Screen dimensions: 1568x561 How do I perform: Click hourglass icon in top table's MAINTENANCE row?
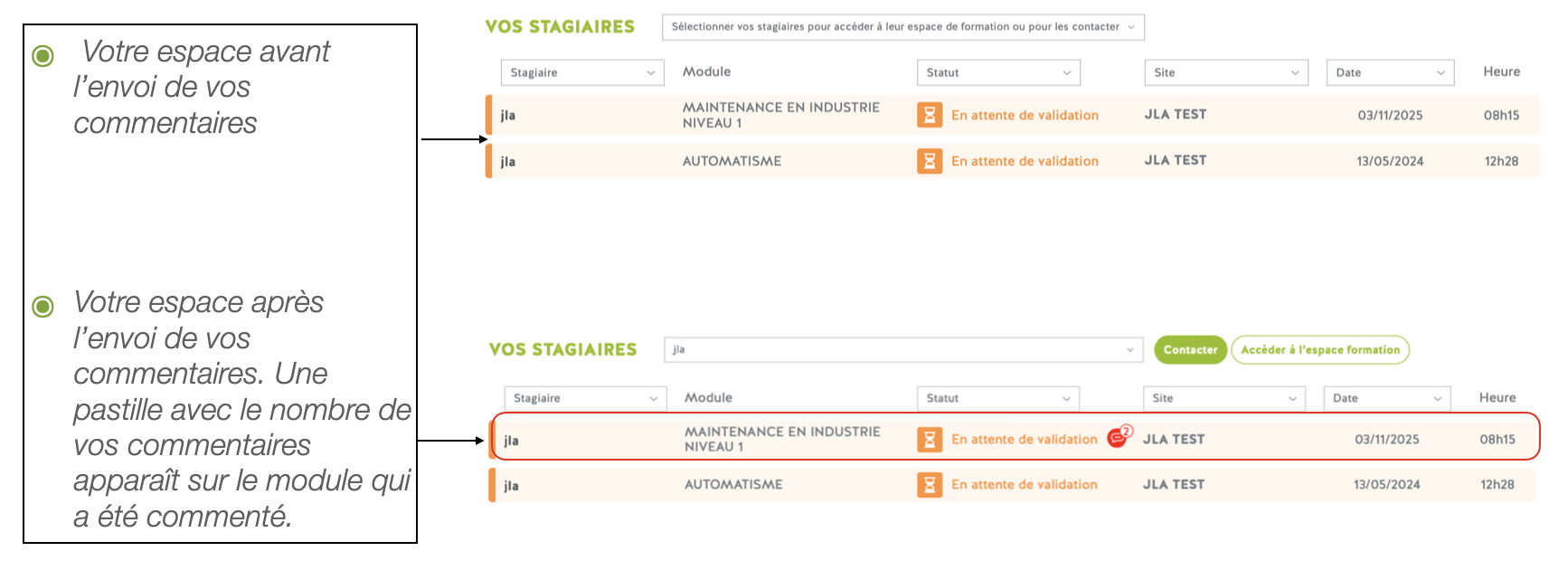[929, 115]
